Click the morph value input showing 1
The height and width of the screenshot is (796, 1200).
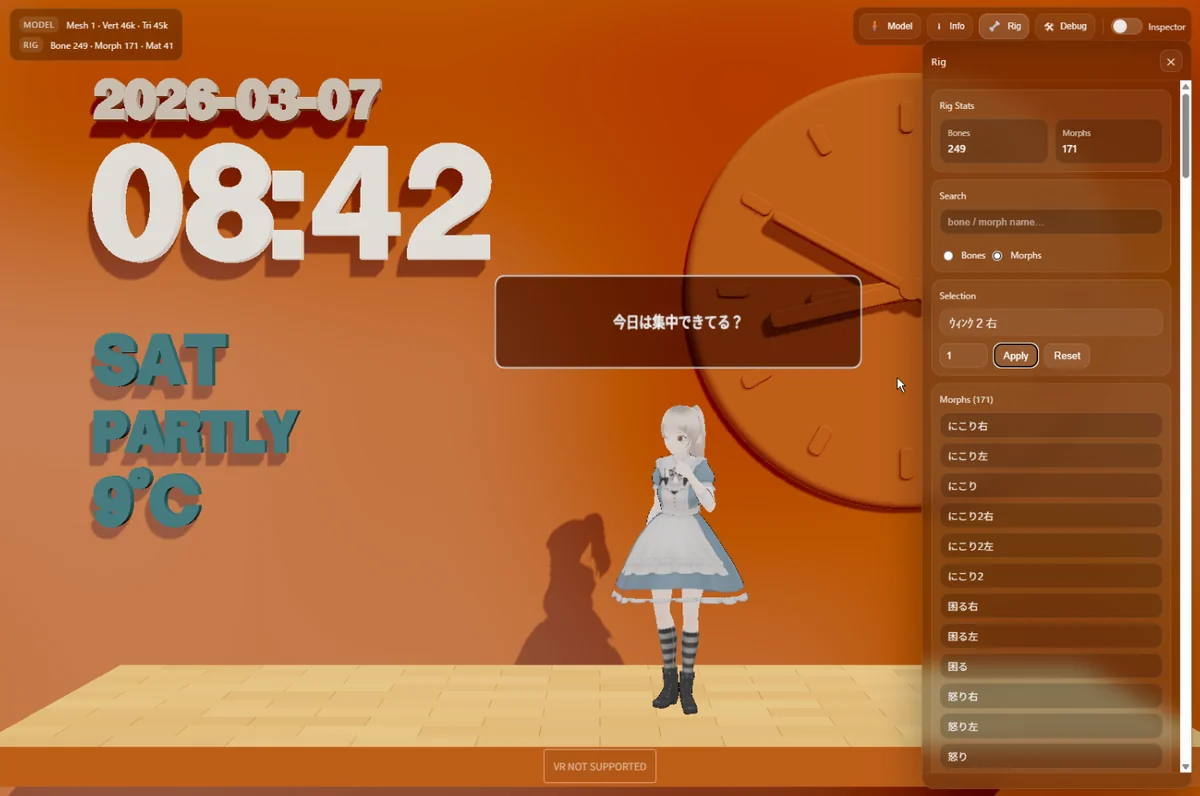(x=963, y=356)
